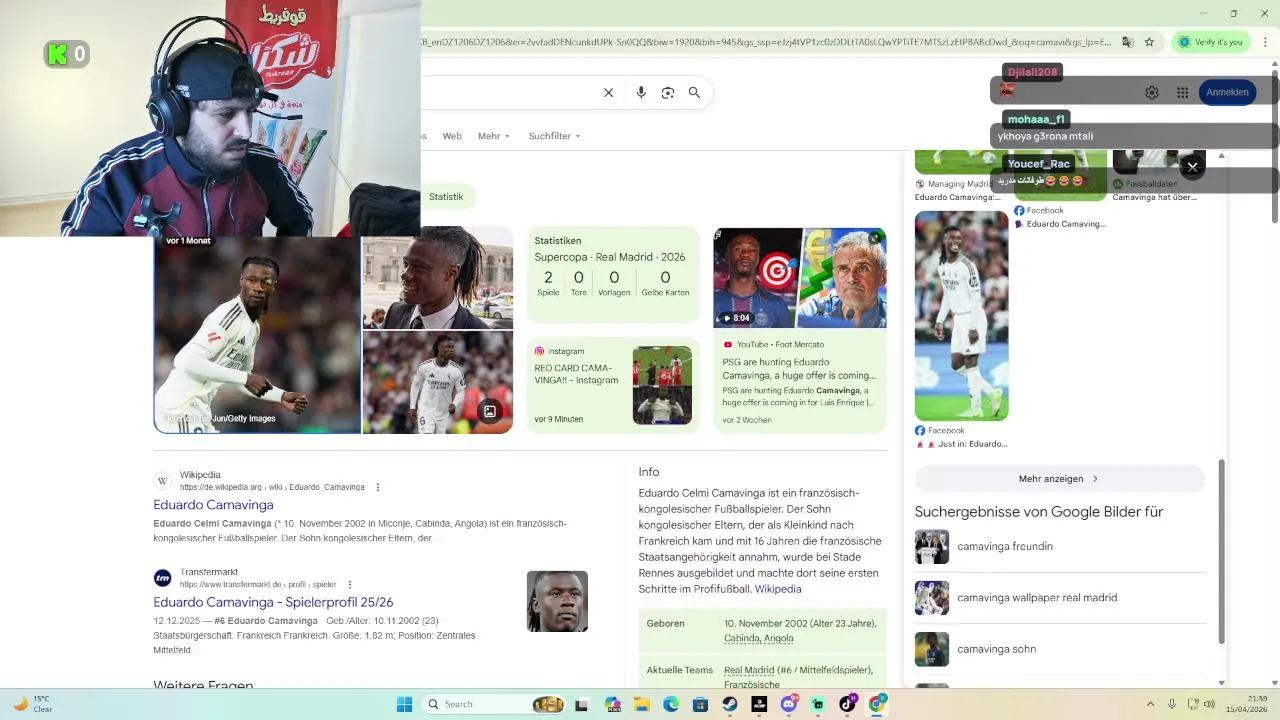The image size is (1280, 720).
Task: Clear the Google search box text
Action: point(608,92)
